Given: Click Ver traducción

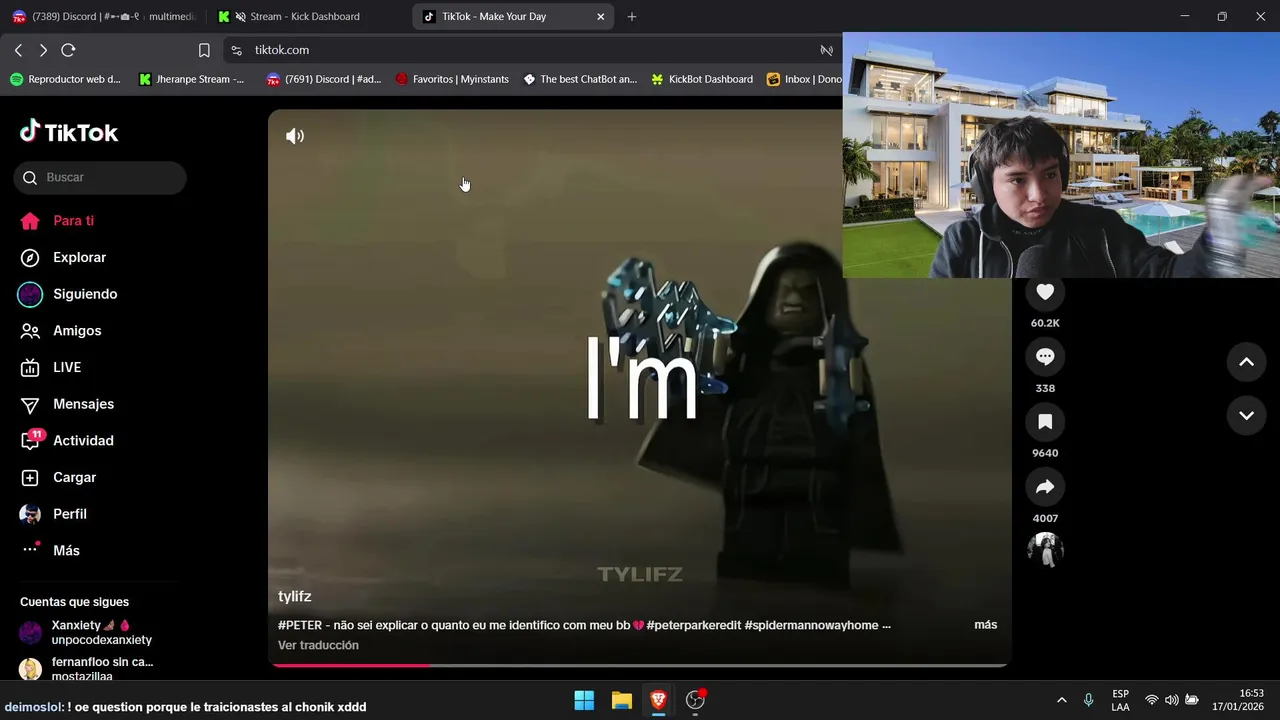Looking at the screenshot, I should (318, 645).
